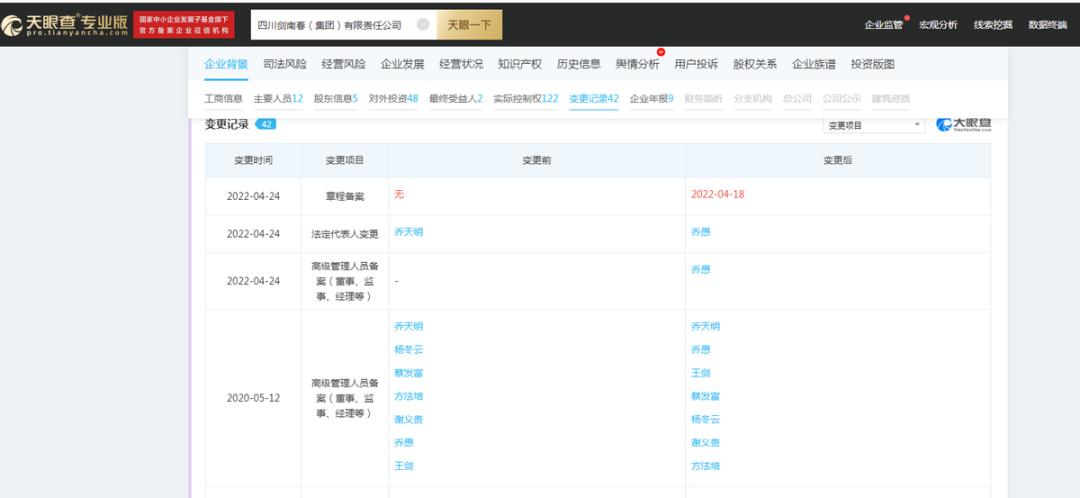Switch to the 司法风险 tab
1080x498 pixels.
pos(285,64)
